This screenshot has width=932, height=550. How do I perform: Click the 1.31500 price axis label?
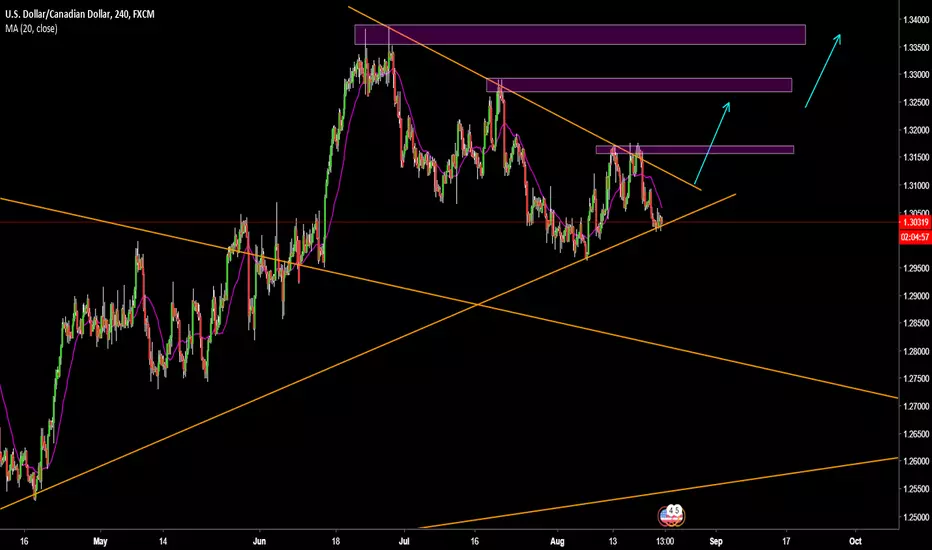click(x=915, y=158)
